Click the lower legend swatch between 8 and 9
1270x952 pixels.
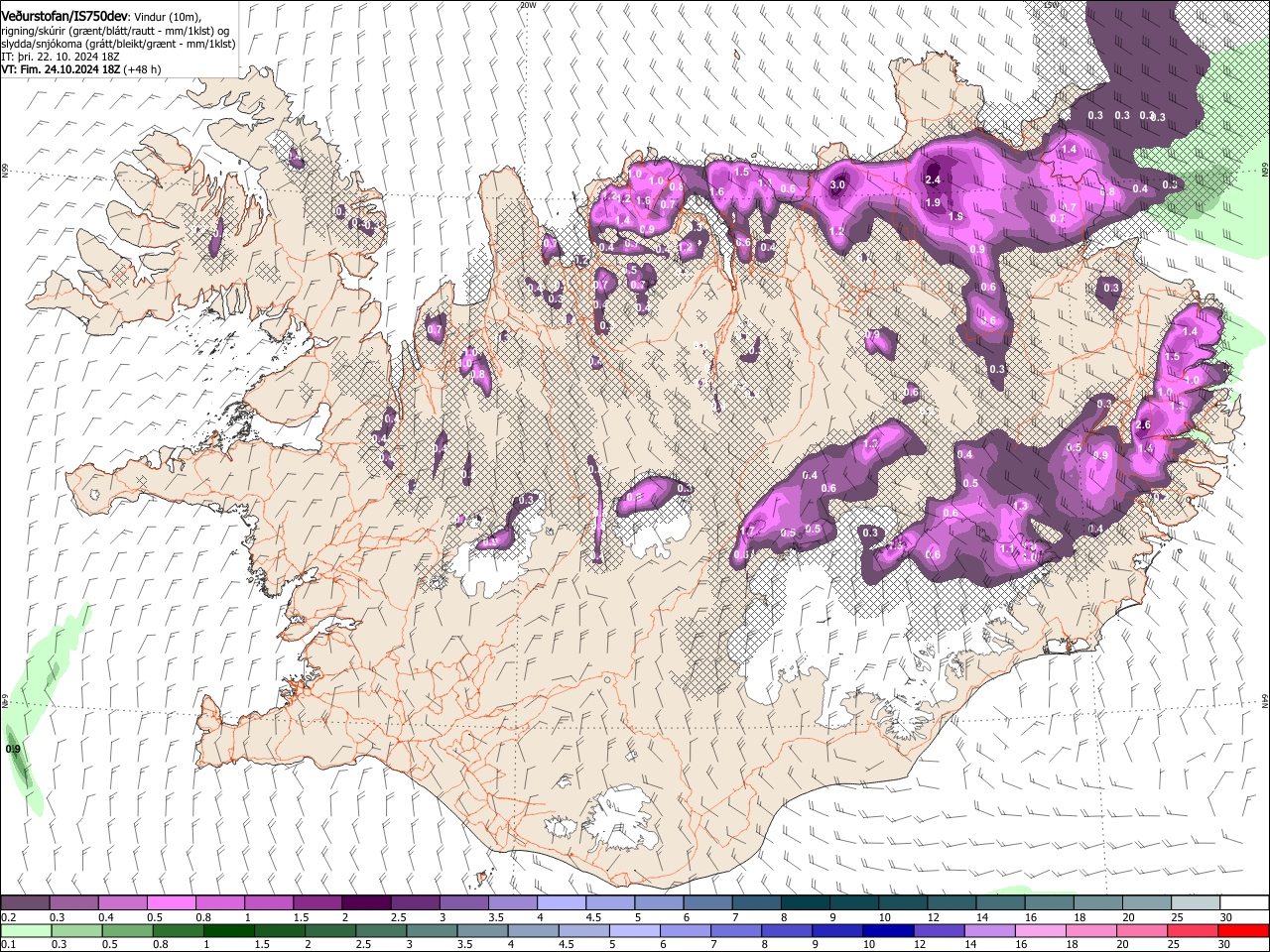pos(785,930)
